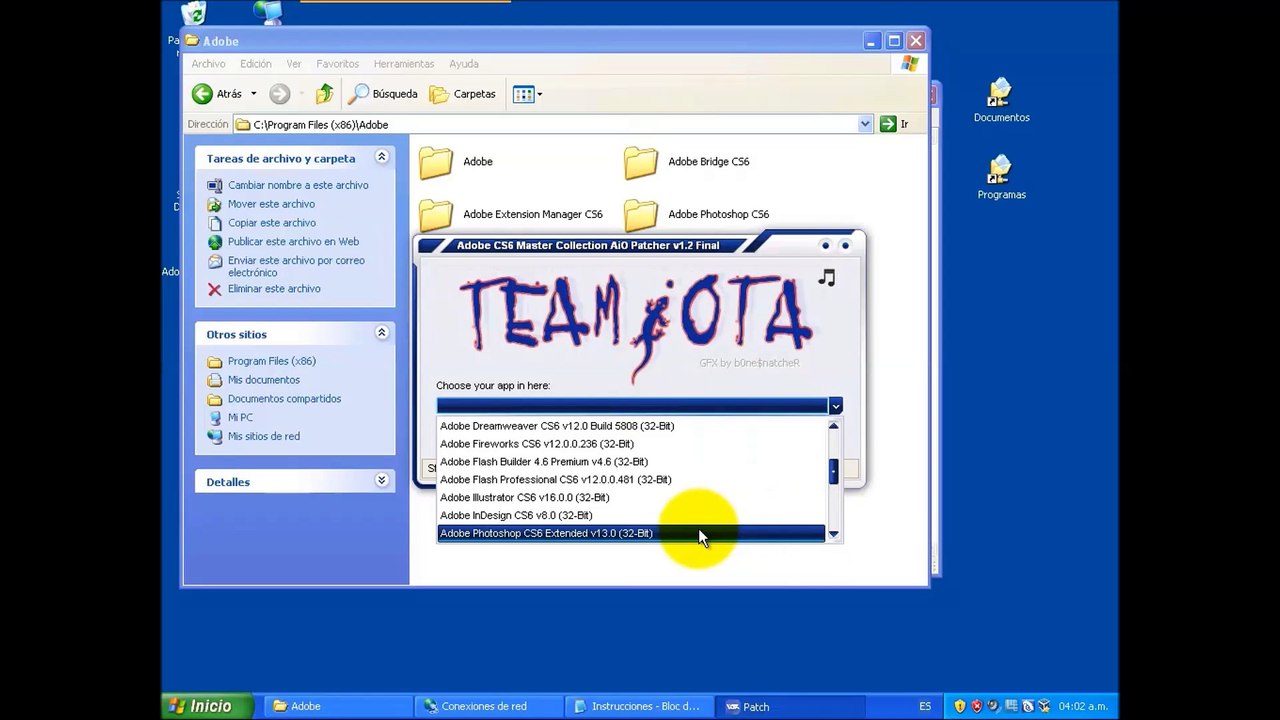This screenshot has height=720, width=1280.
Task: Click the ES language indicator
Action: point(925,706)
